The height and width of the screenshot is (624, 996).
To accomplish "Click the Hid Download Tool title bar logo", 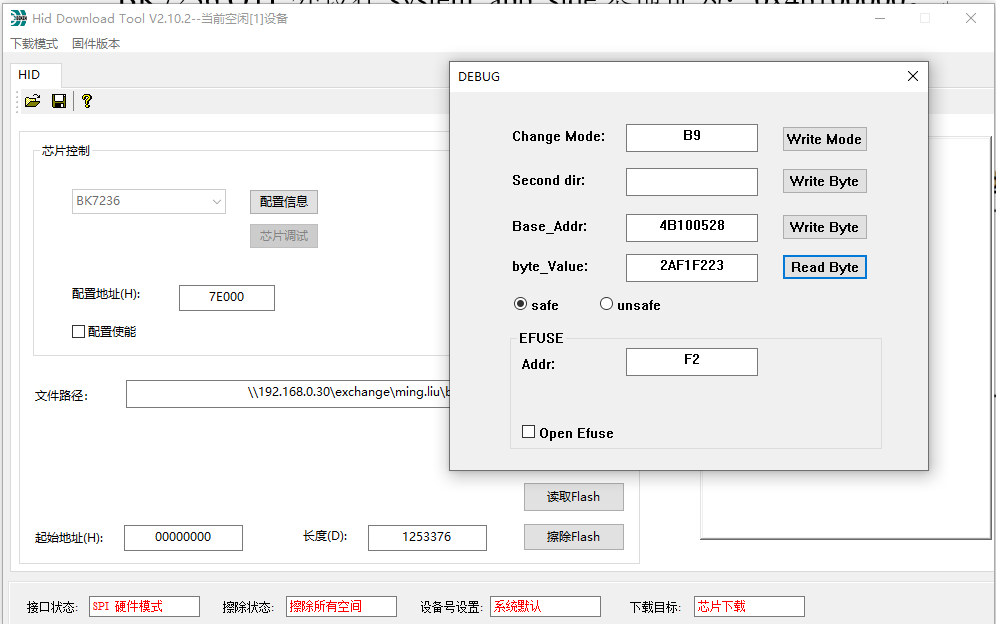I will (x=18, y=18).
